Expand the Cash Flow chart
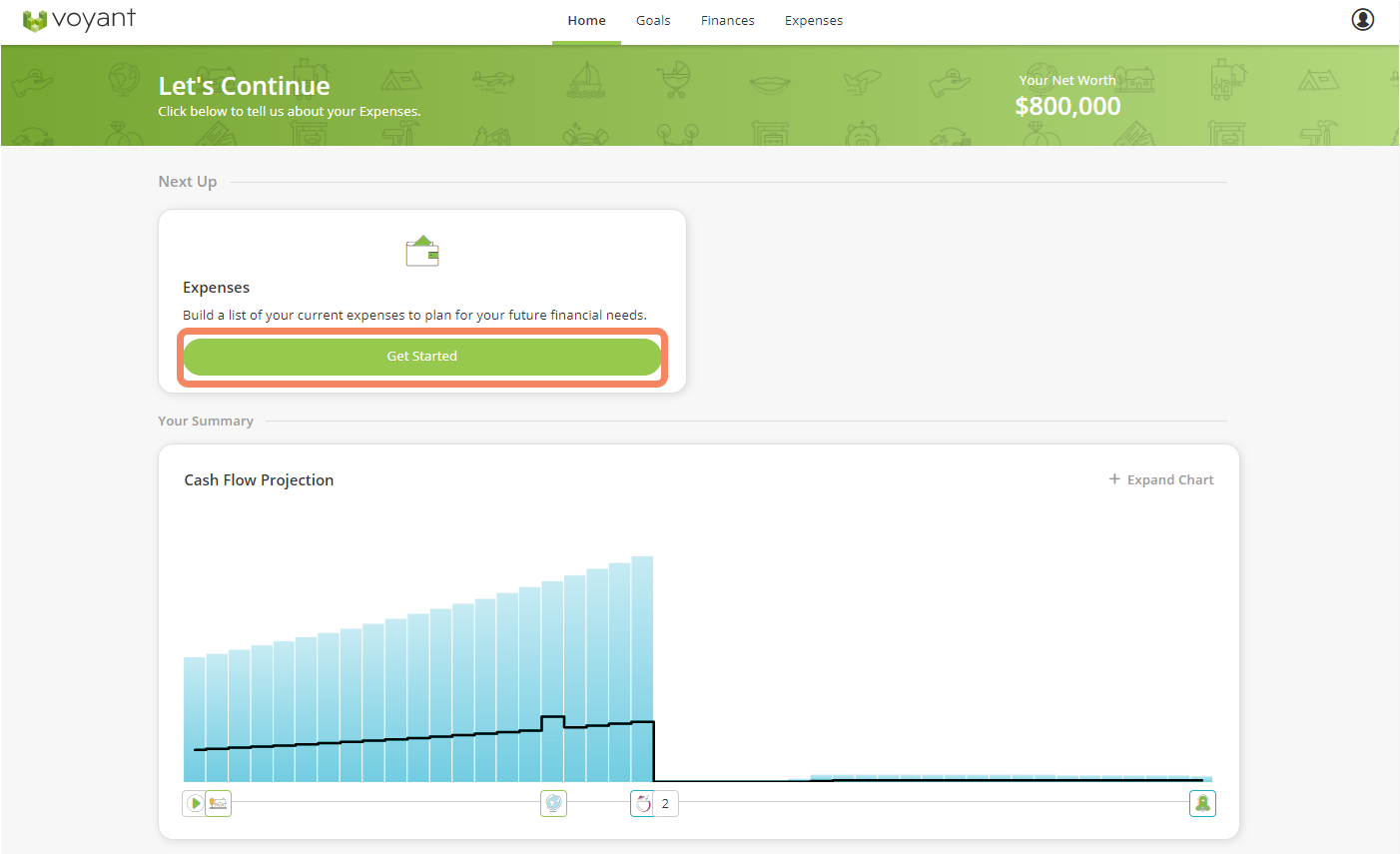This screenshot has width=1400, height=854. 1161,479
